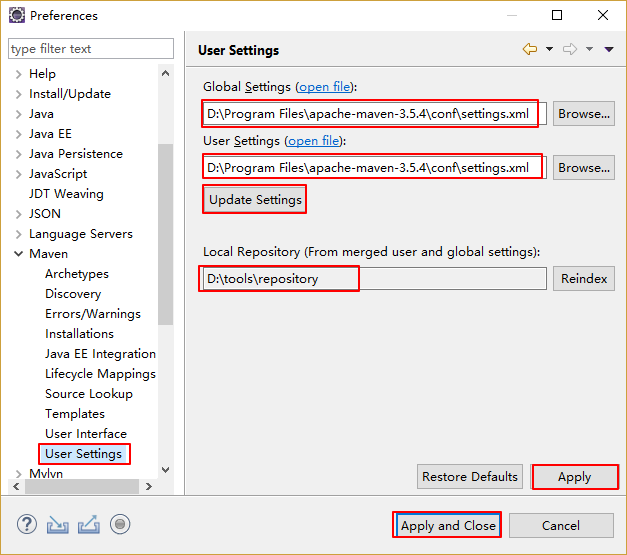This screenshot has width=627, height=555.
Task: Collapse the Maven tree node
Action: pos(18,254)
